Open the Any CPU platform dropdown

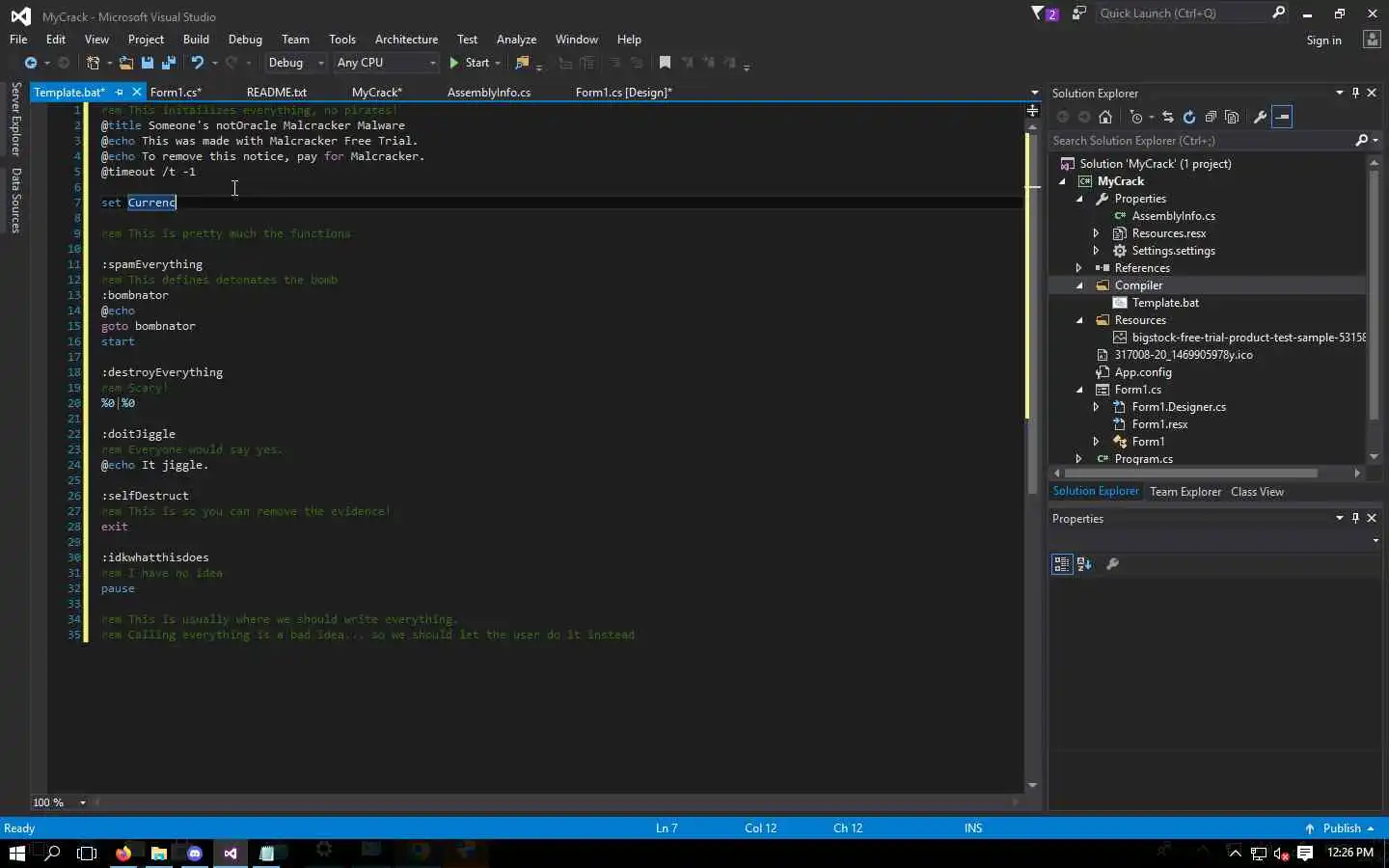click(x=386, y=63)
